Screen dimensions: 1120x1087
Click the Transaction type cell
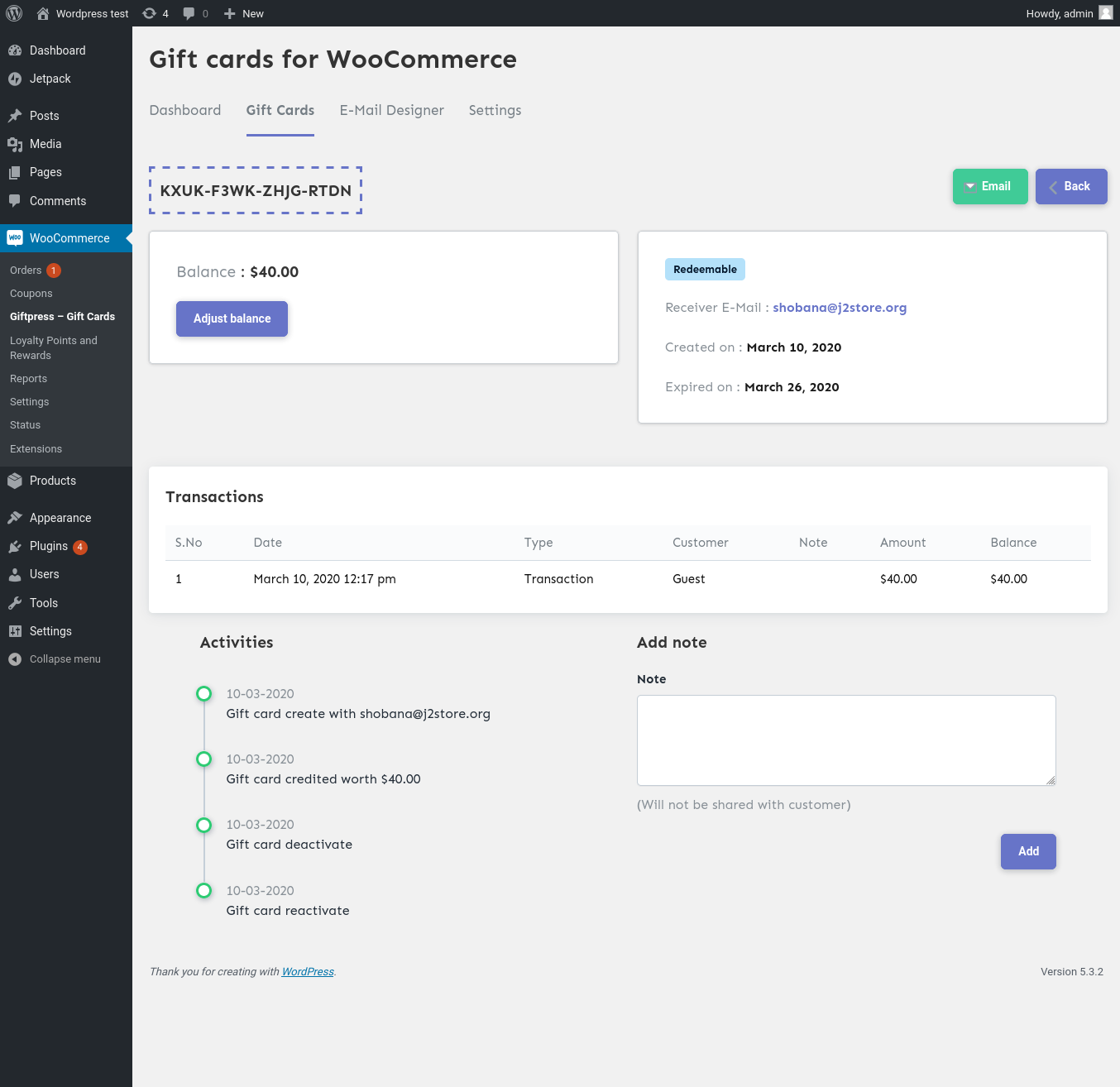[x=559, y=579]
